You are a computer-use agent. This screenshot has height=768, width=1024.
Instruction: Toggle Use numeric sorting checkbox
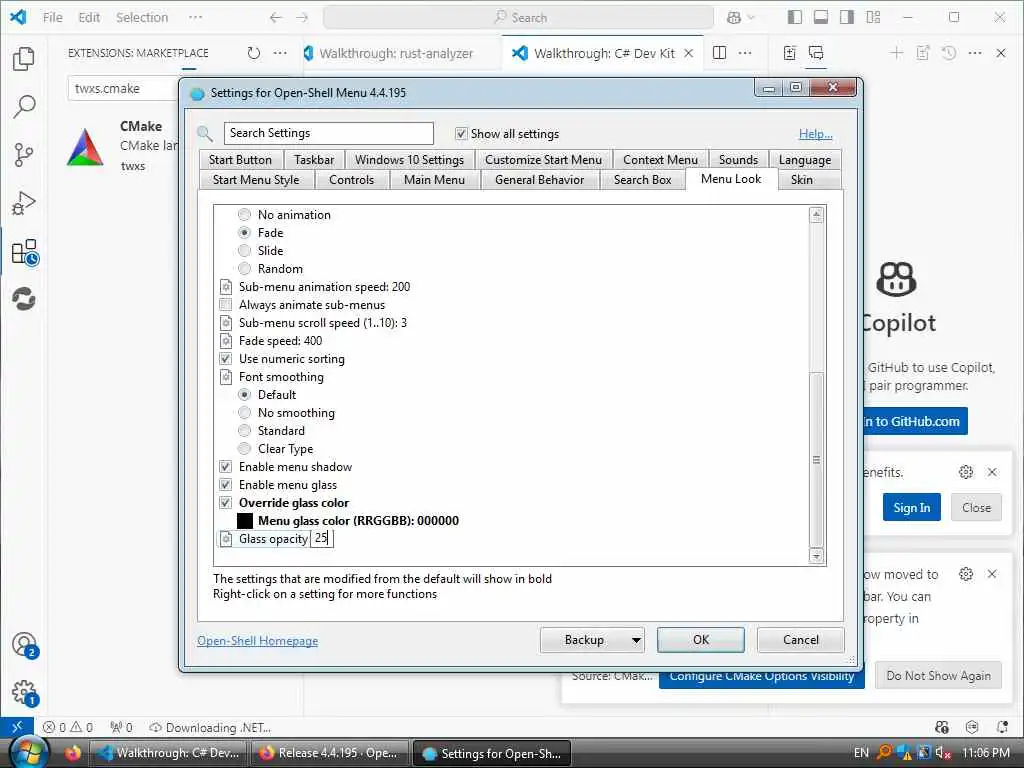(x=226, y=359)
